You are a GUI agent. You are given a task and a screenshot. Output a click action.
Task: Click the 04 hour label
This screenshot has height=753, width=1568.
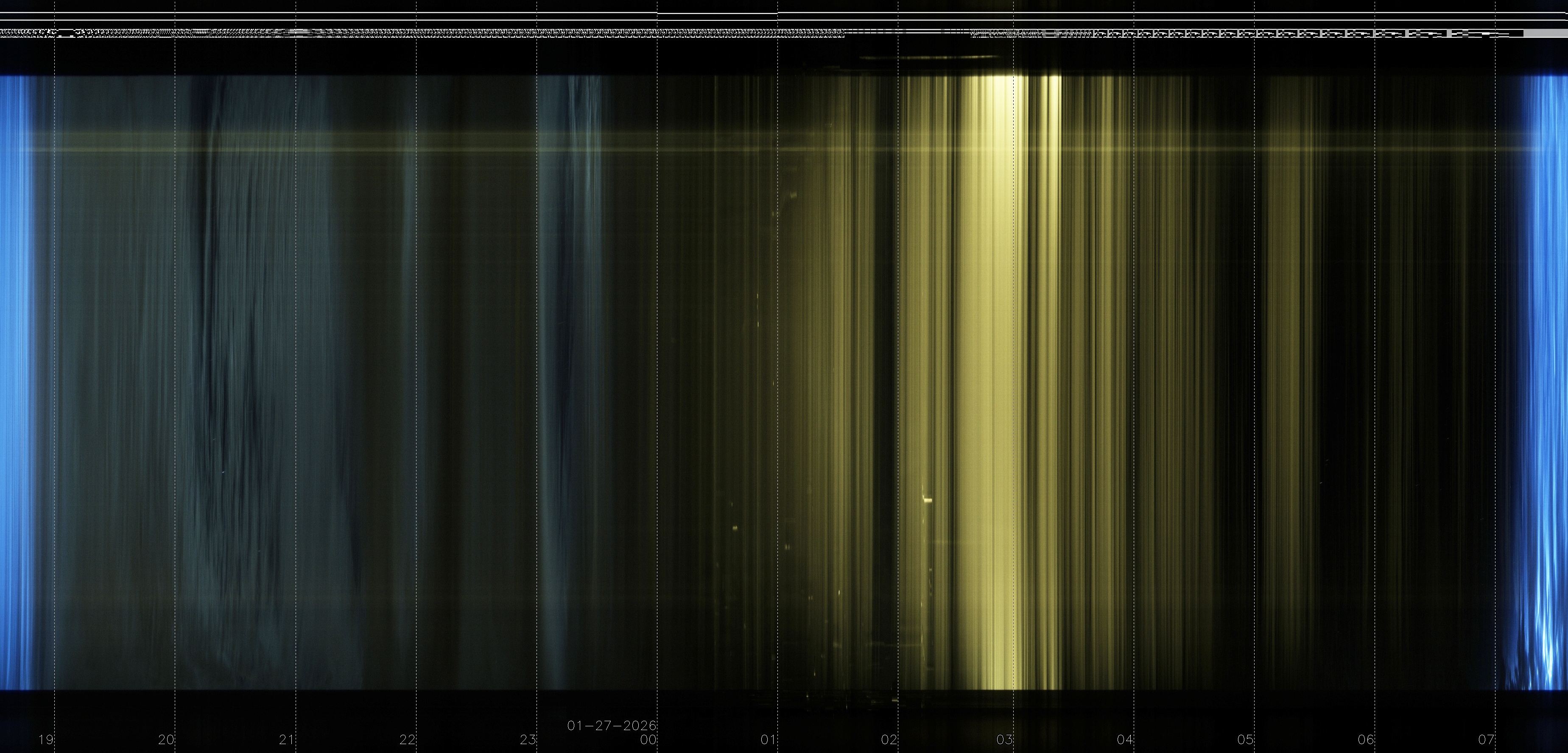[x=1125, y=740]
